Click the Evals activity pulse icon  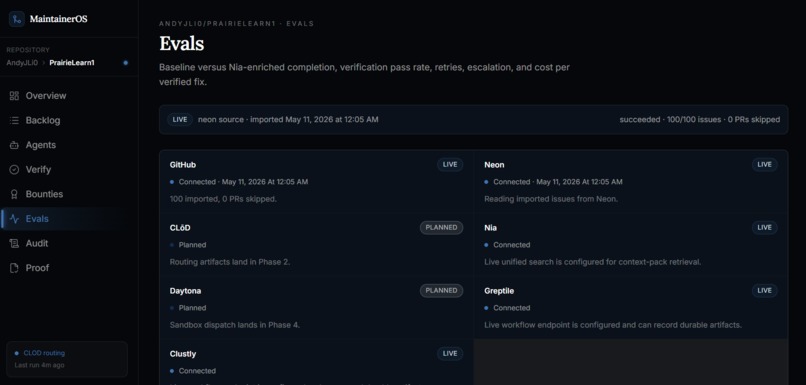pyautogui.click(x=14, y=219)
